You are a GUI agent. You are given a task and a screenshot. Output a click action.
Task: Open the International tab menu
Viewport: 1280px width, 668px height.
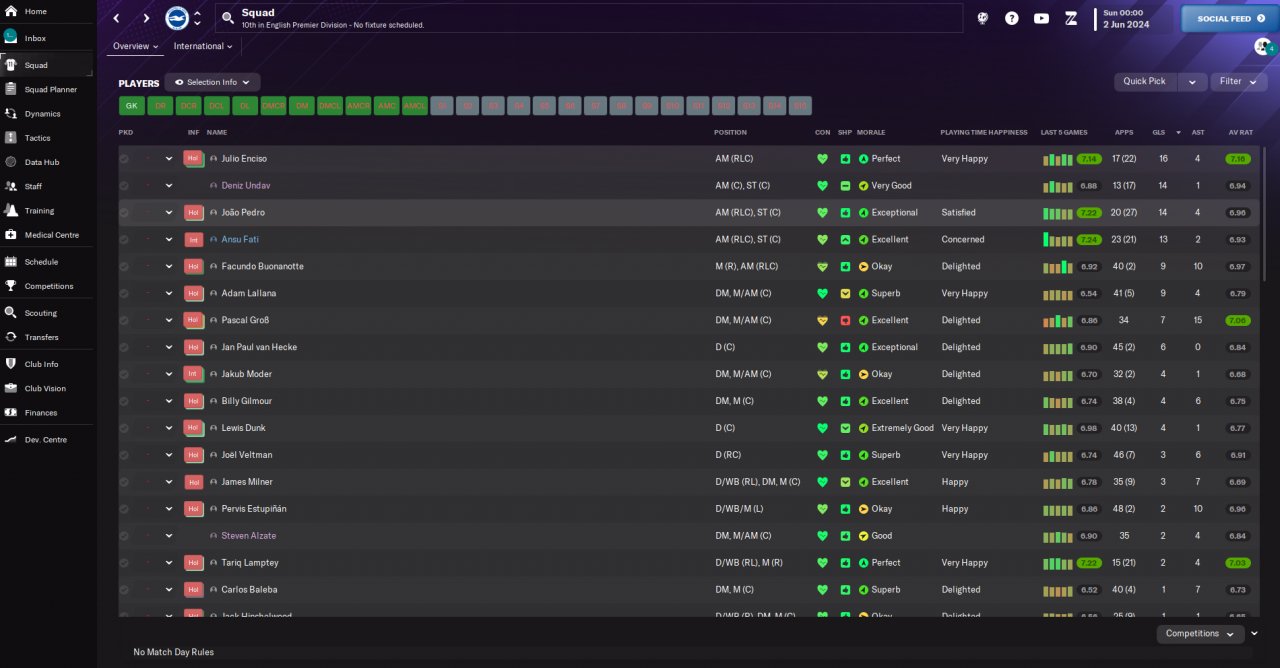pos(203,46)
